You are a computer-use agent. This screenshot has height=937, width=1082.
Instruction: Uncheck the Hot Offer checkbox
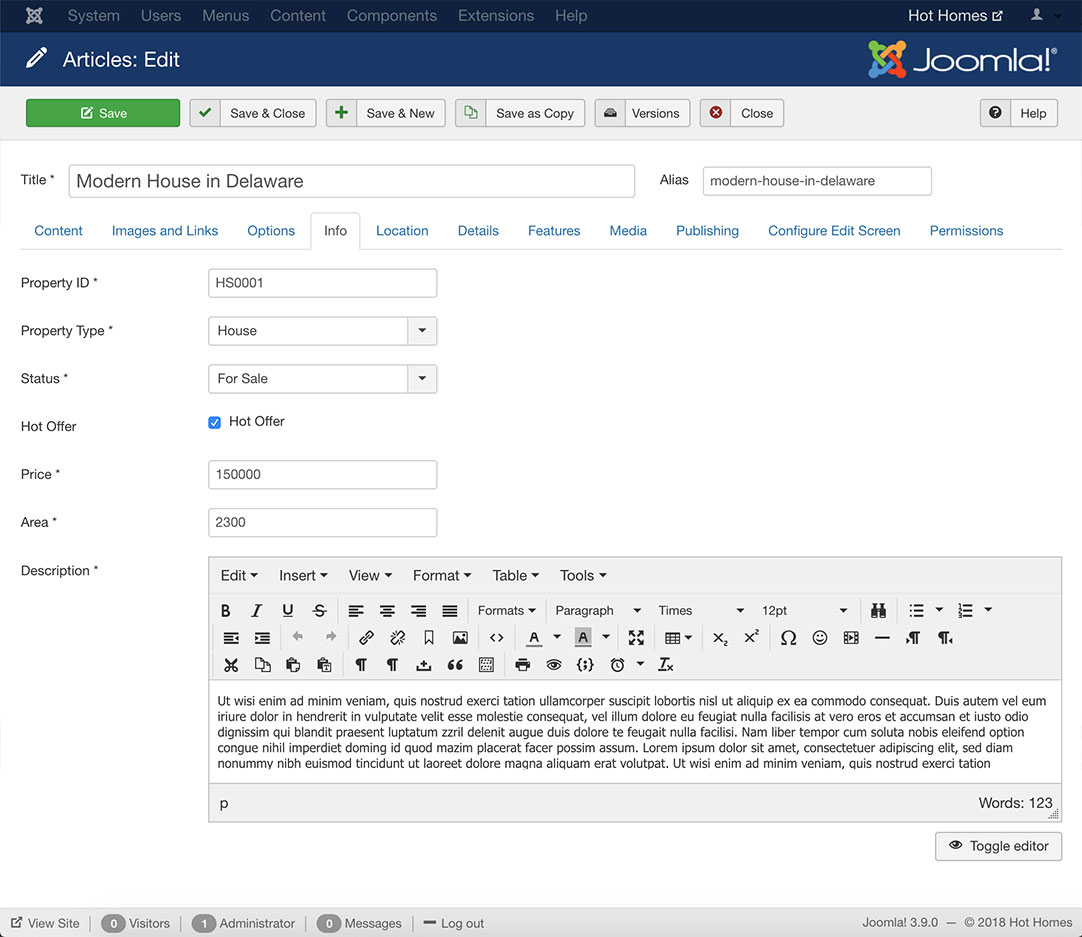[x=215, y=422]
